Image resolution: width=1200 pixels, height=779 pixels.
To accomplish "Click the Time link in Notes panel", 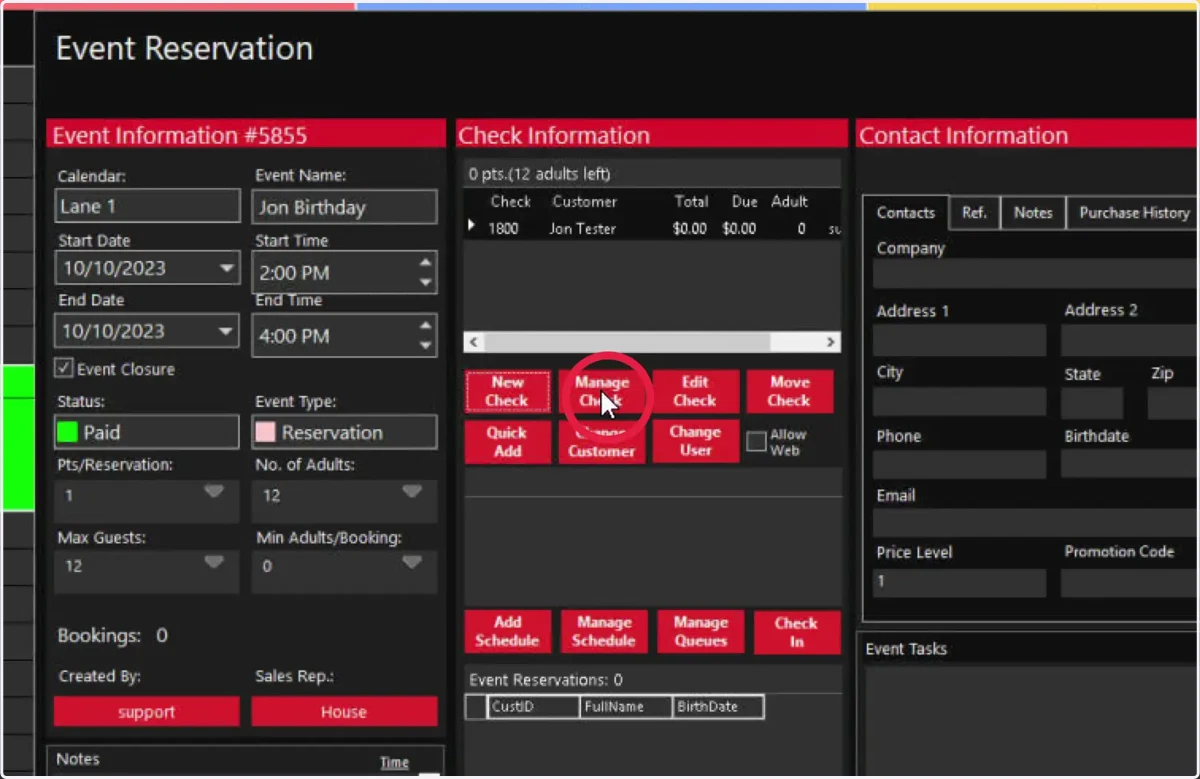I will tap(394, 762).
